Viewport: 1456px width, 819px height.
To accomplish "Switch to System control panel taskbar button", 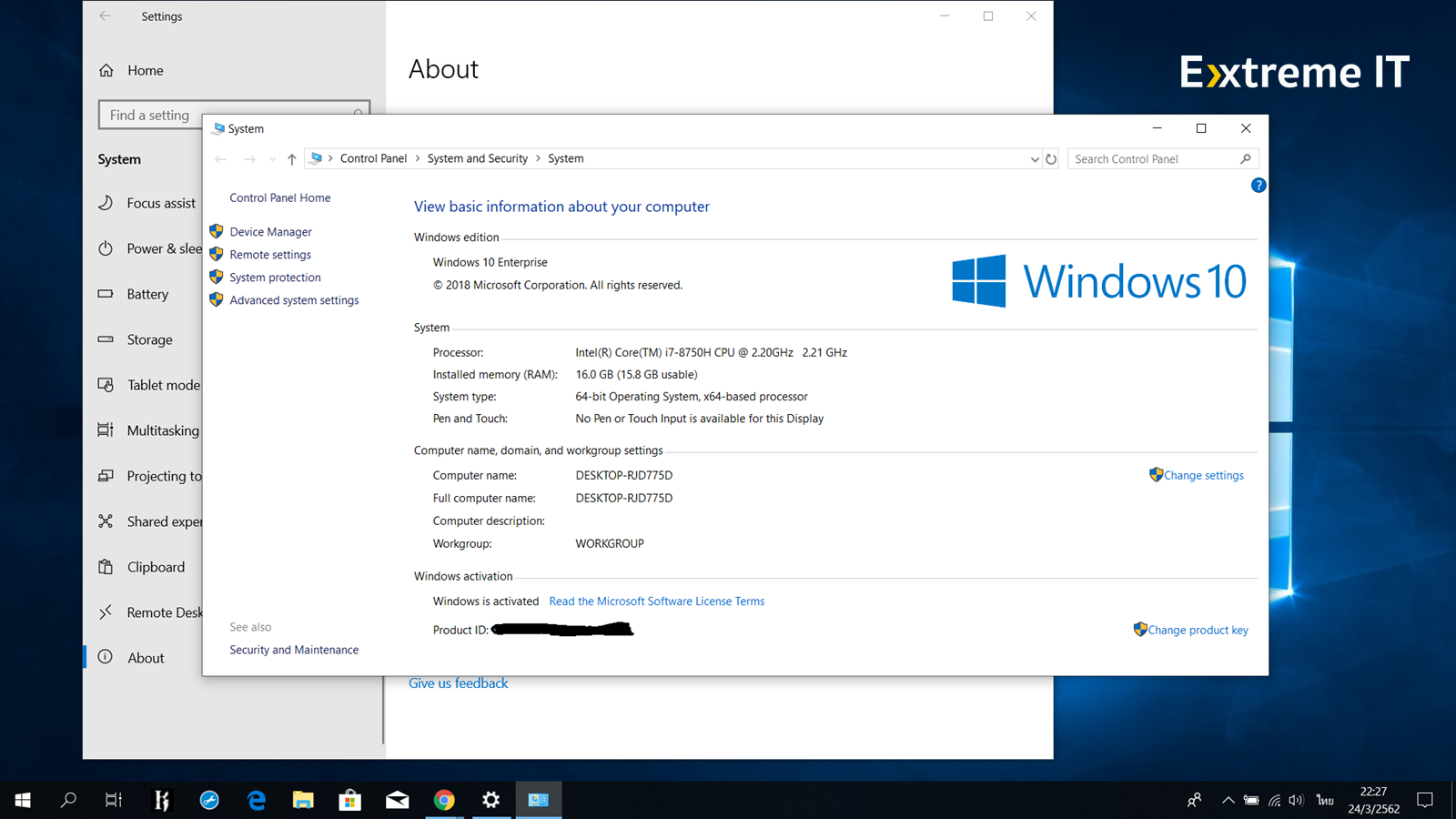I will click(x=539, y=800).
